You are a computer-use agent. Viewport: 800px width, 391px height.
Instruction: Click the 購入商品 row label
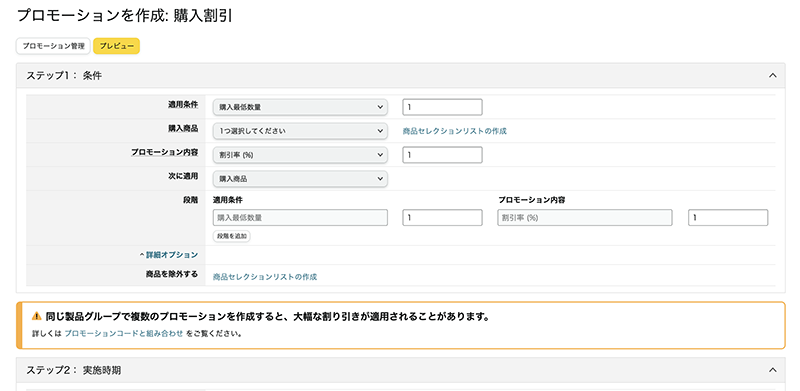(x=184, y=128)
